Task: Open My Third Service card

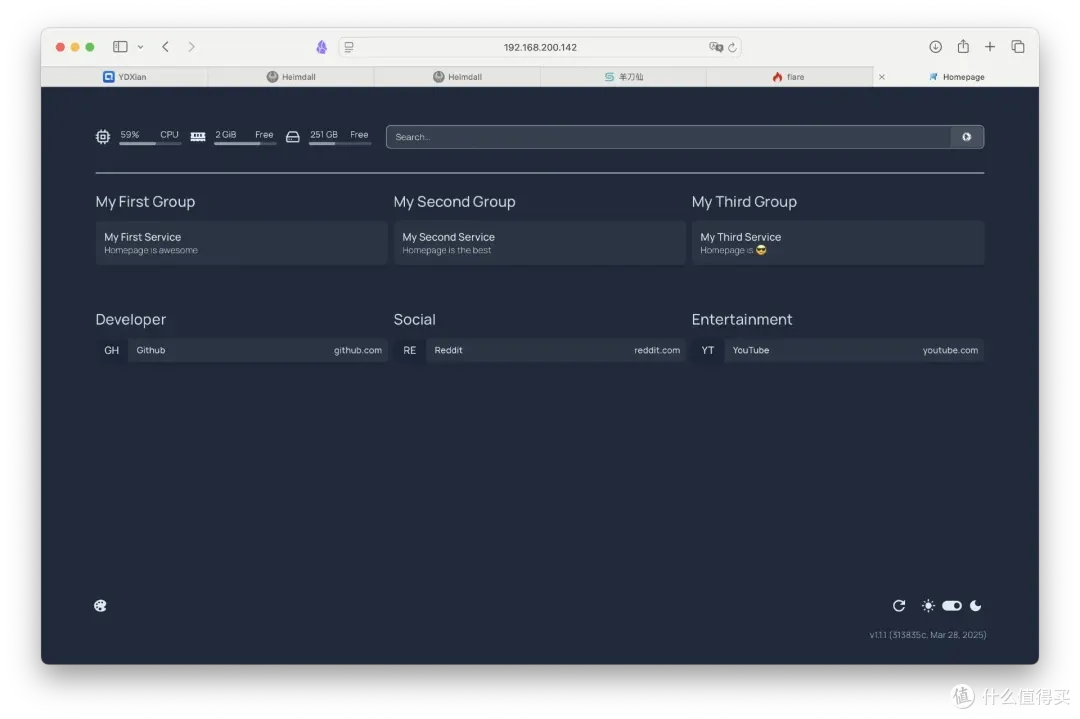Action: [838, 243]
